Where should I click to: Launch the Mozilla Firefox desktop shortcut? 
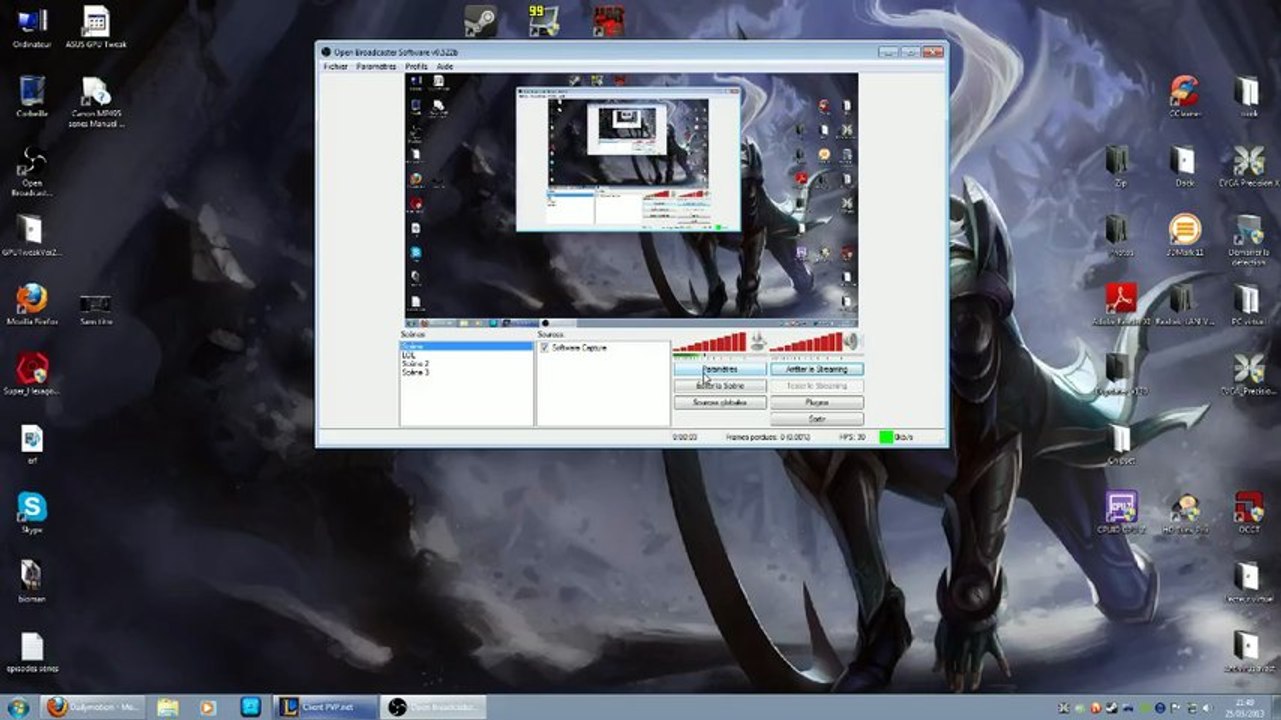pyautogui.click(x=32, y=305)
